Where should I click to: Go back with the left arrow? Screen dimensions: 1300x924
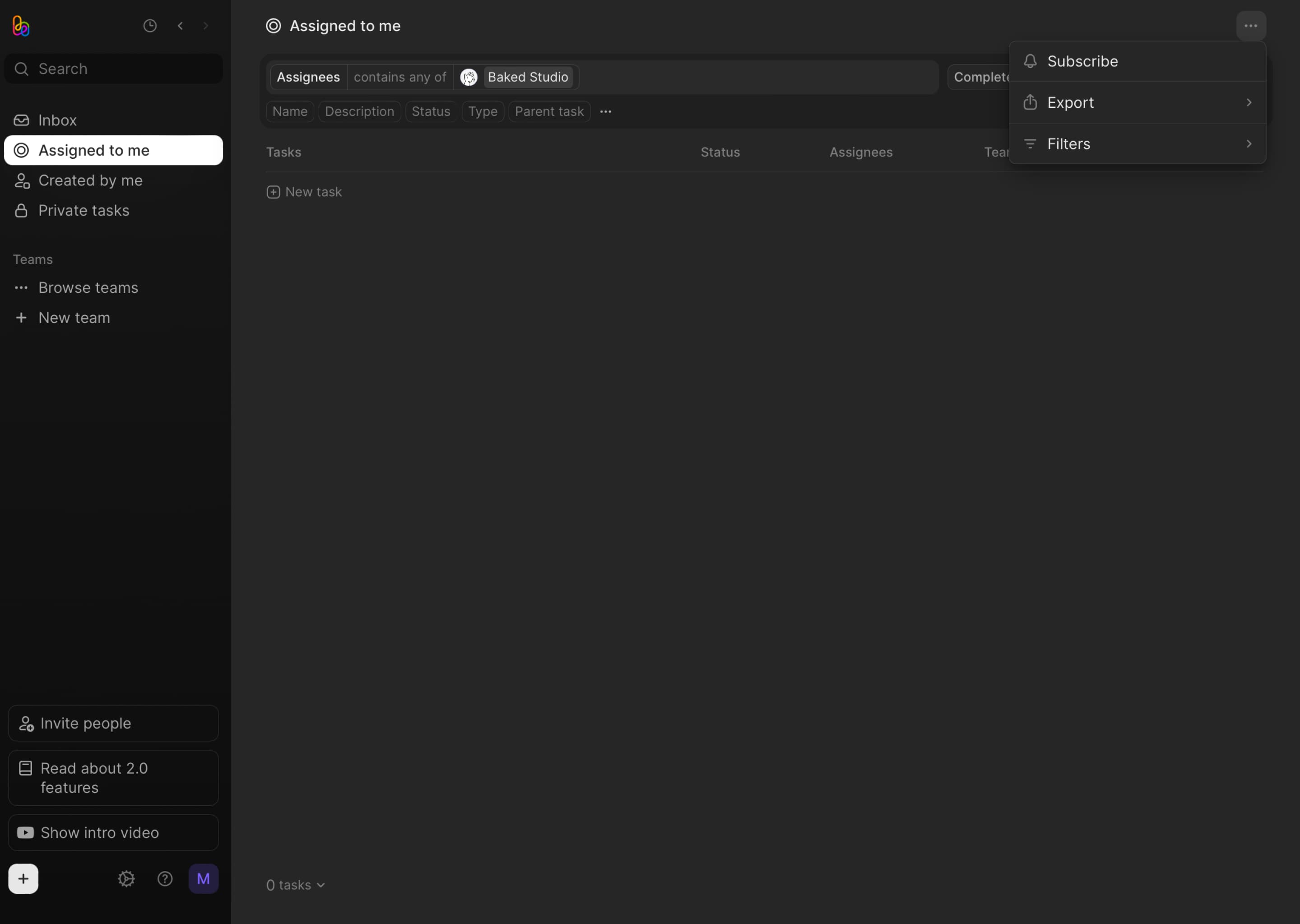(x=181, y=26)
